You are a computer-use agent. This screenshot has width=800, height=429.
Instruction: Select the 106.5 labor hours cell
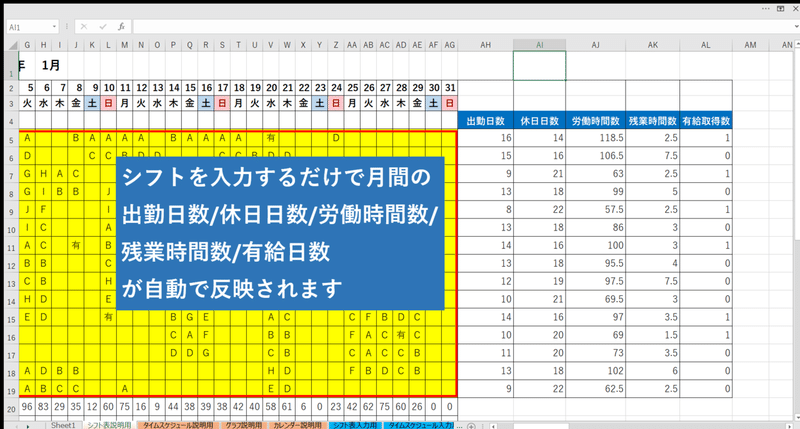point(595,156)
